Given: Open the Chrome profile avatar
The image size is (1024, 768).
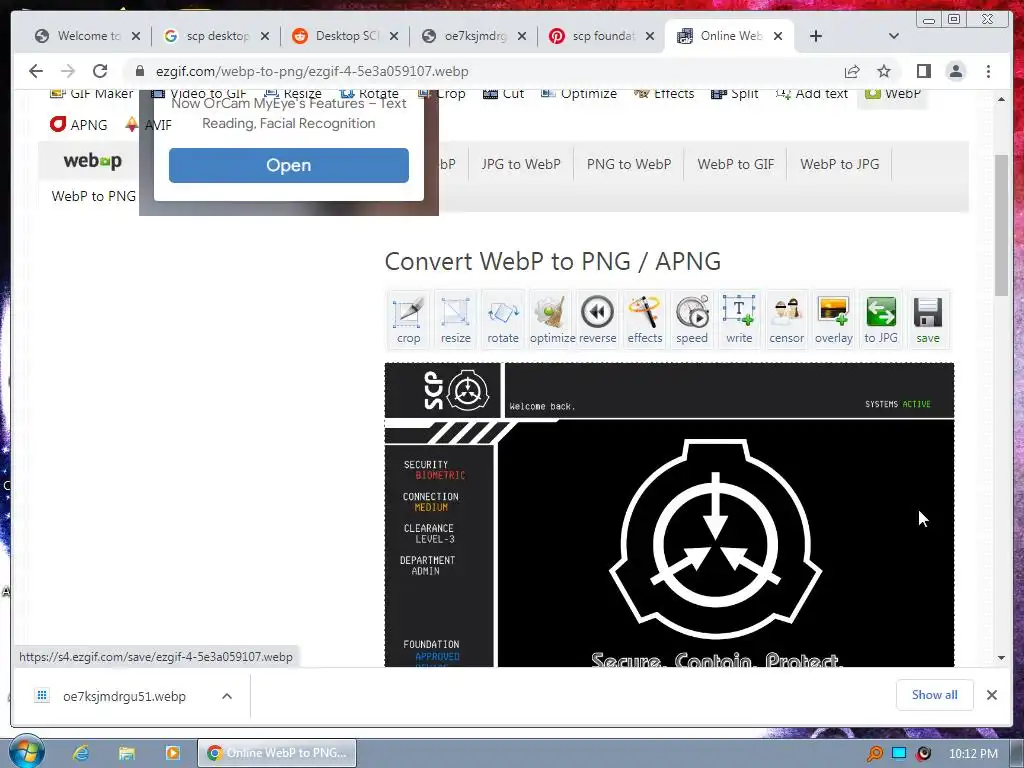Looking at the screenshot, I should (955, 71).
